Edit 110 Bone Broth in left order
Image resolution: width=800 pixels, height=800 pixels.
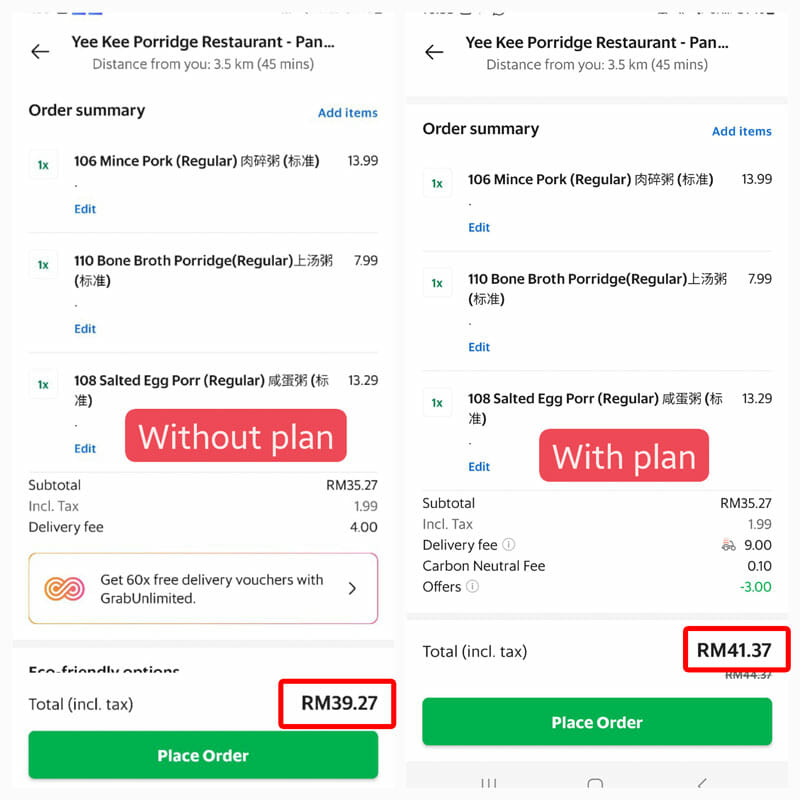pos(85,329)
